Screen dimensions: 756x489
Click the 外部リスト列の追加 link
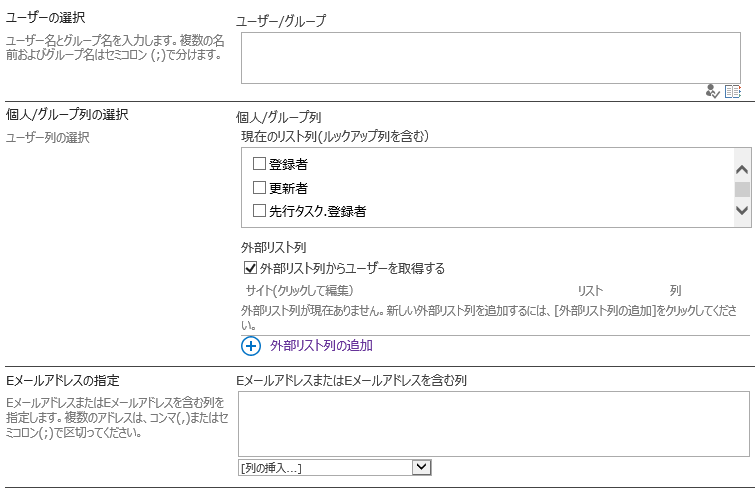(x=321, y=346)
